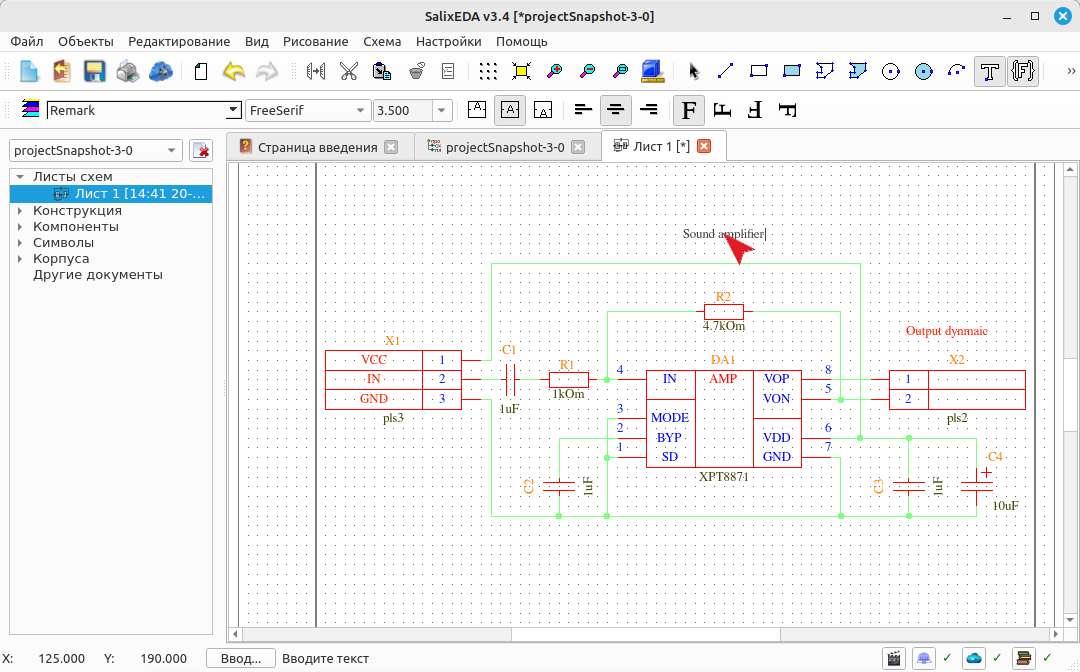Open the 3.500 text size dropdown
The width and height of the screenshot is (1080, 672).
[x=442, y=110]
